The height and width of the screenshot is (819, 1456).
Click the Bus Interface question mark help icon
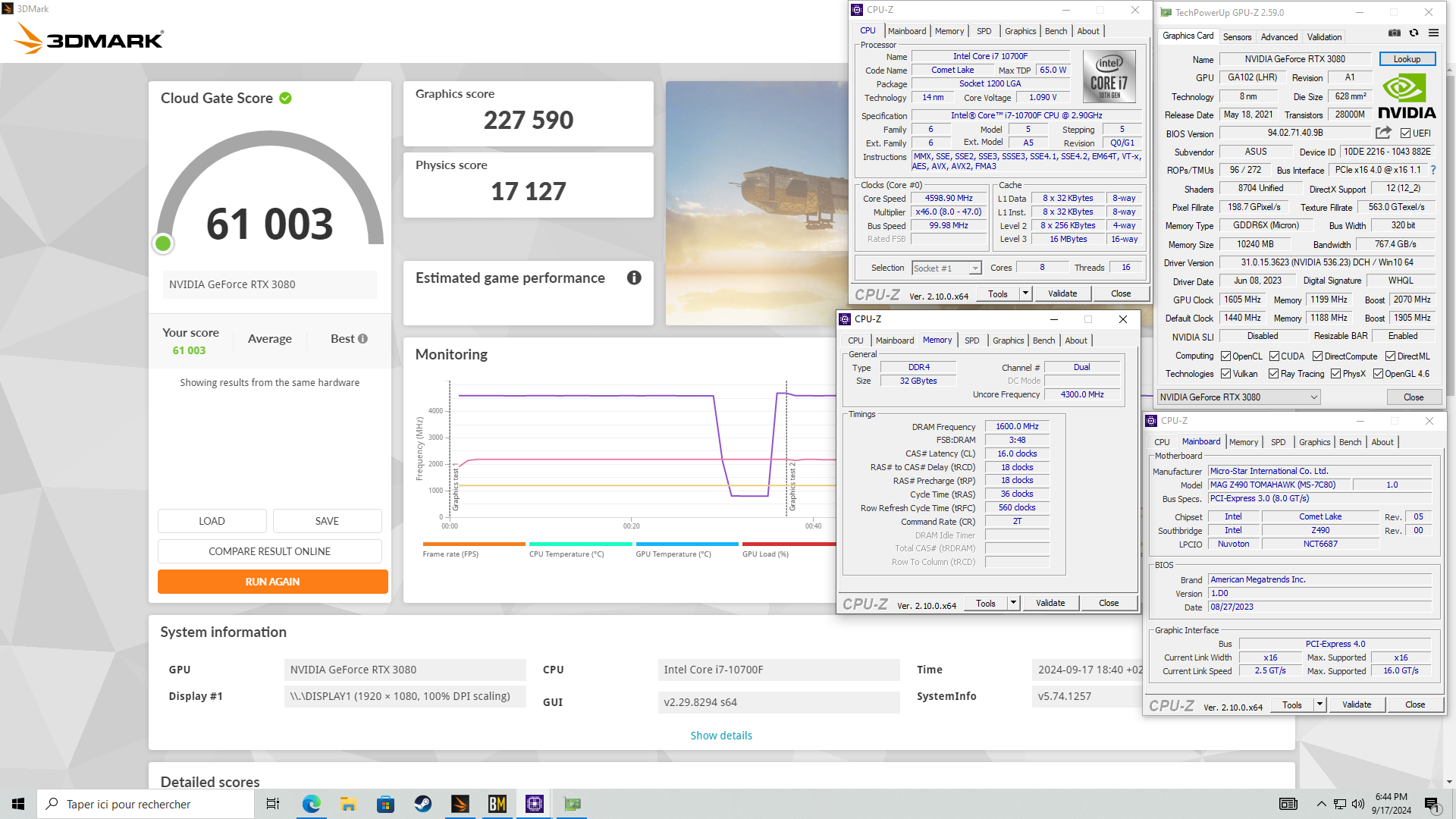pos(1433,170)
